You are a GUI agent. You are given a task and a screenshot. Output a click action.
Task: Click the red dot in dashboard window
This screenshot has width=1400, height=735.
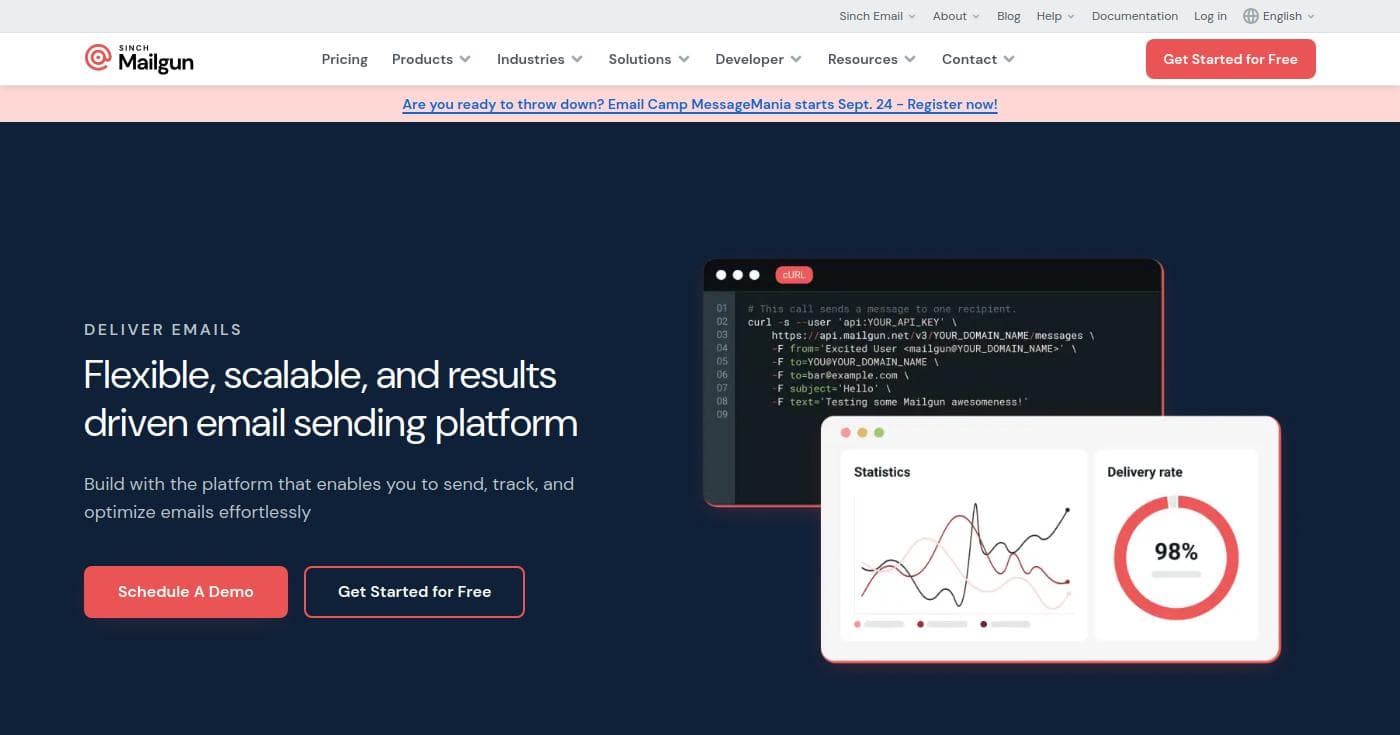[846, 433]
